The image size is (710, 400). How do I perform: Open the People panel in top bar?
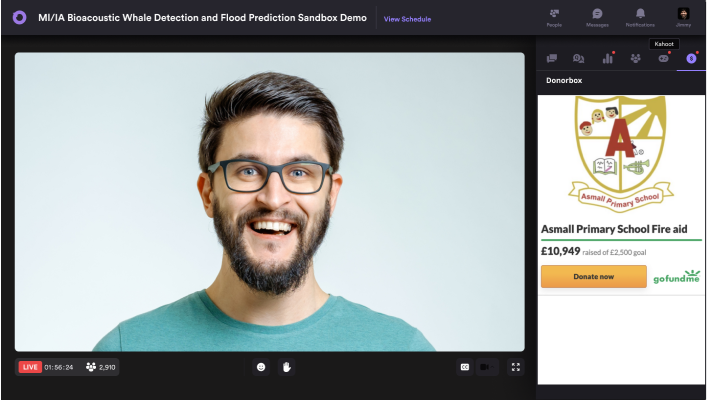tap(554, 16)
